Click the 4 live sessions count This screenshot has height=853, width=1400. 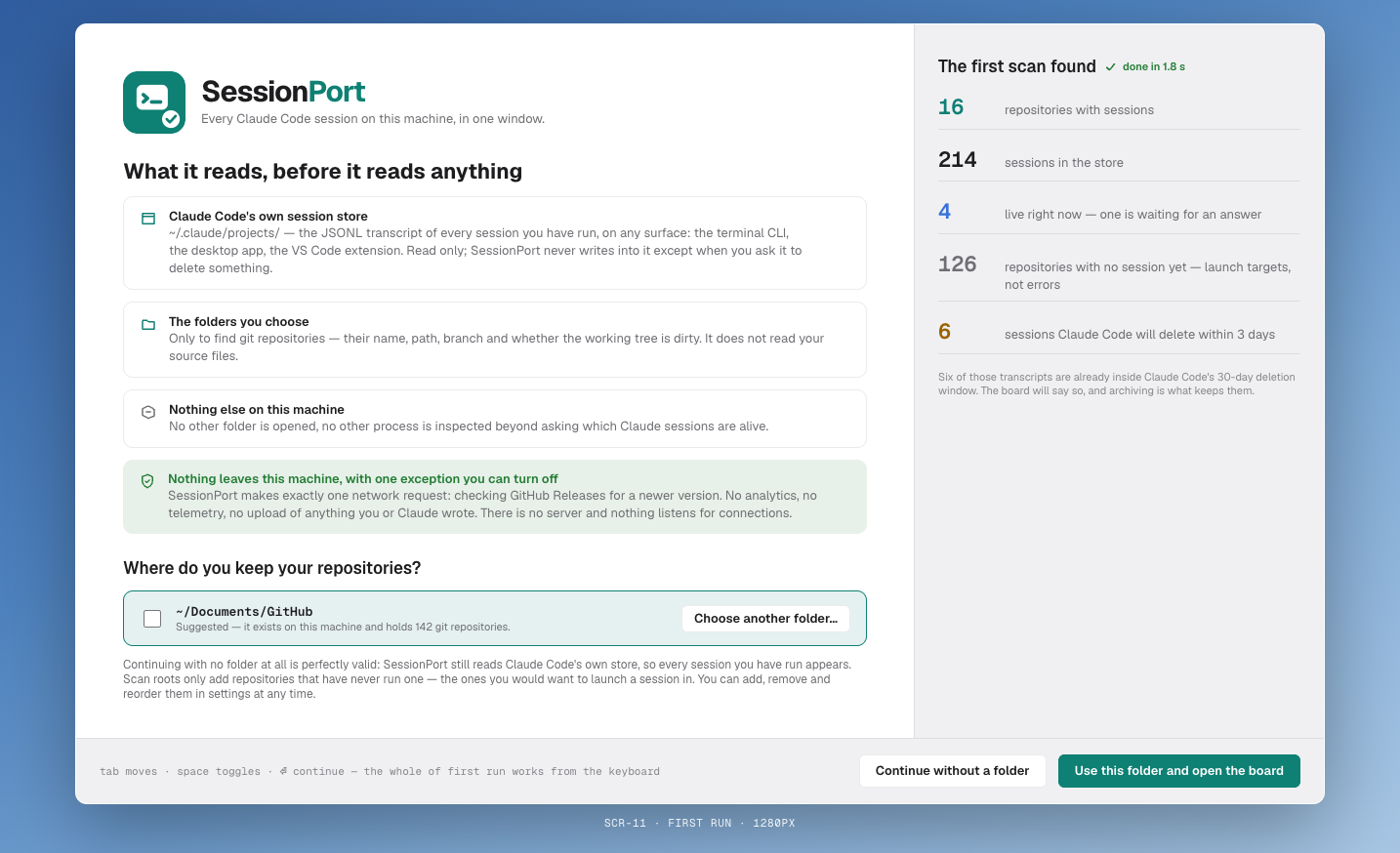[x=944, y=212]
